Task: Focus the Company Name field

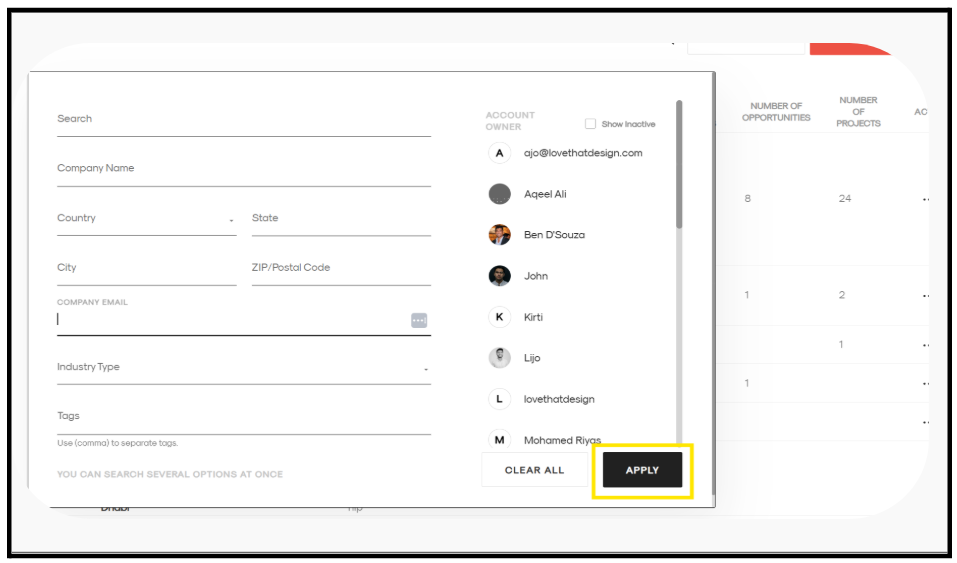Action: (x=243, y=169)
